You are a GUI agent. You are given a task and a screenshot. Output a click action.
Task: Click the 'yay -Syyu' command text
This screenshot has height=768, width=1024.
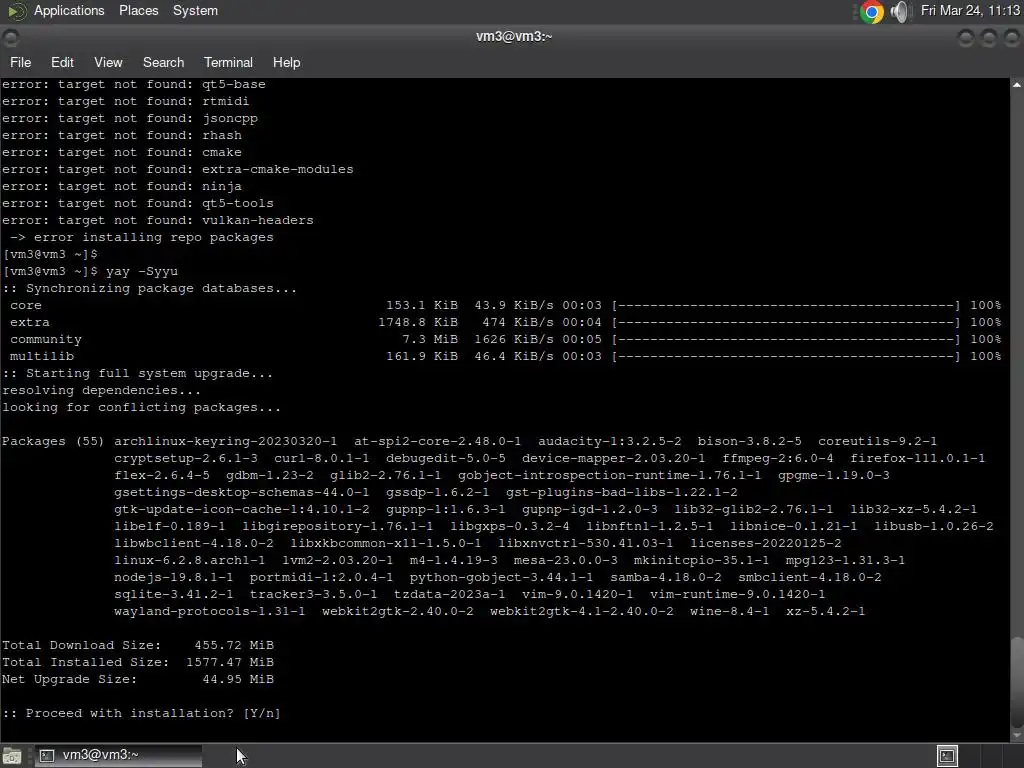tap(142, 271)
